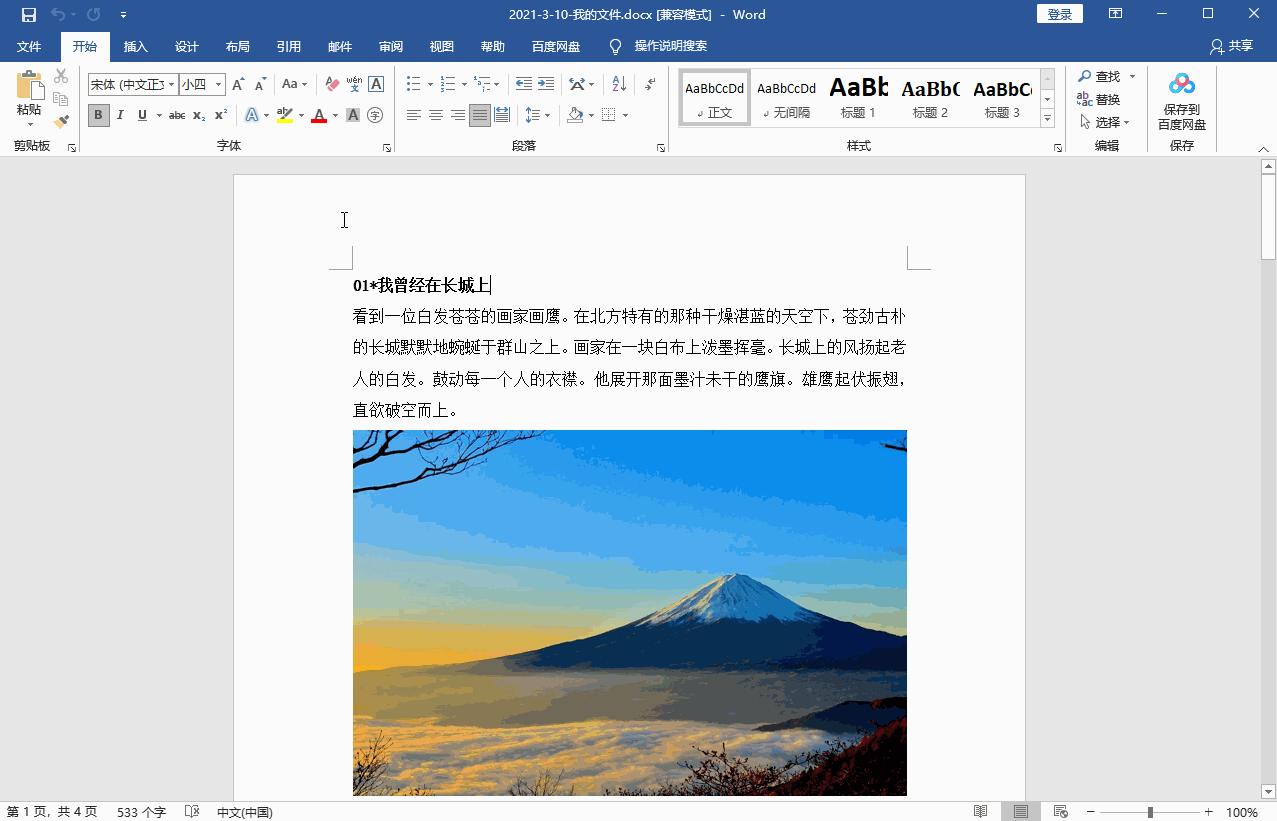Select the Format Painter icon
1277x821 pixels.
(60, 121)
